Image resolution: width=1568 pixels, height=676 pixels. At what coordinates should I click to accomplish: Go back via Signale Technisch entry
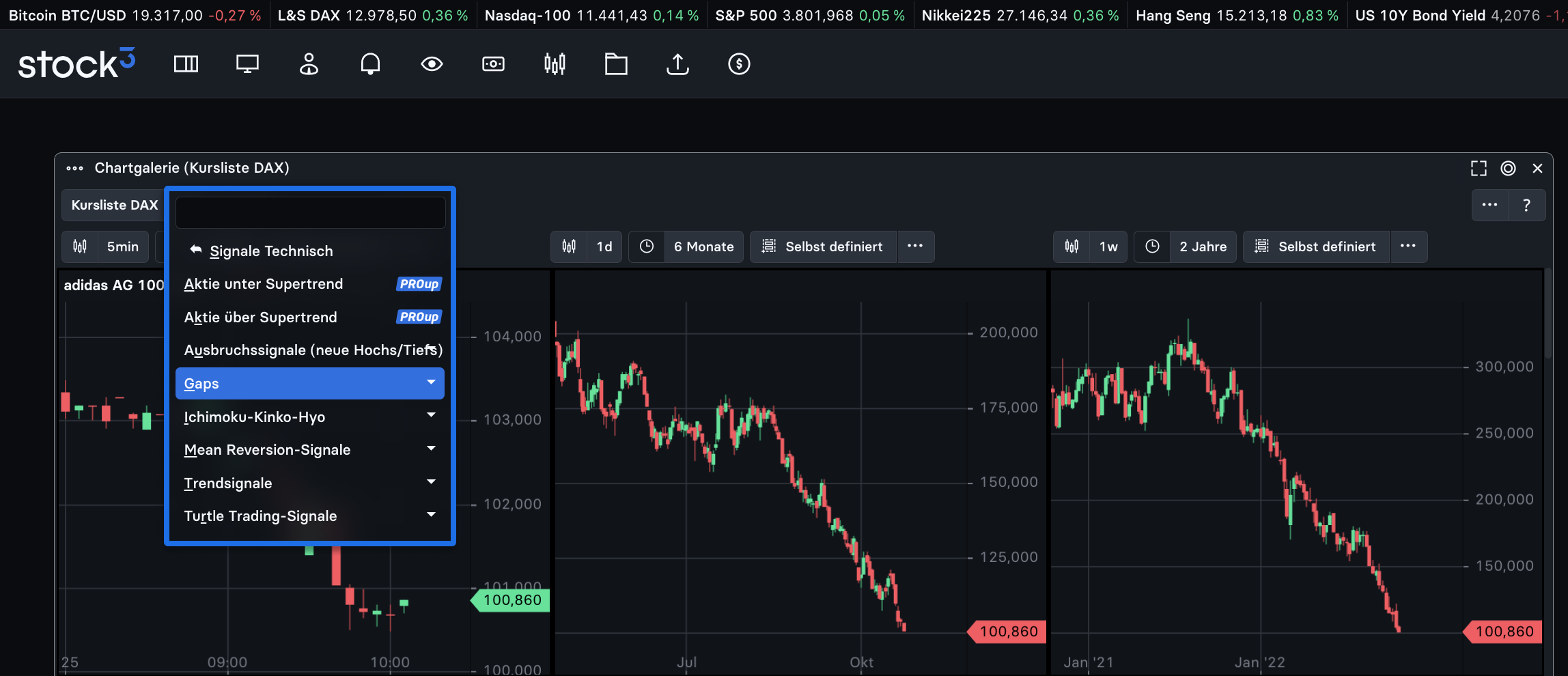310,251
